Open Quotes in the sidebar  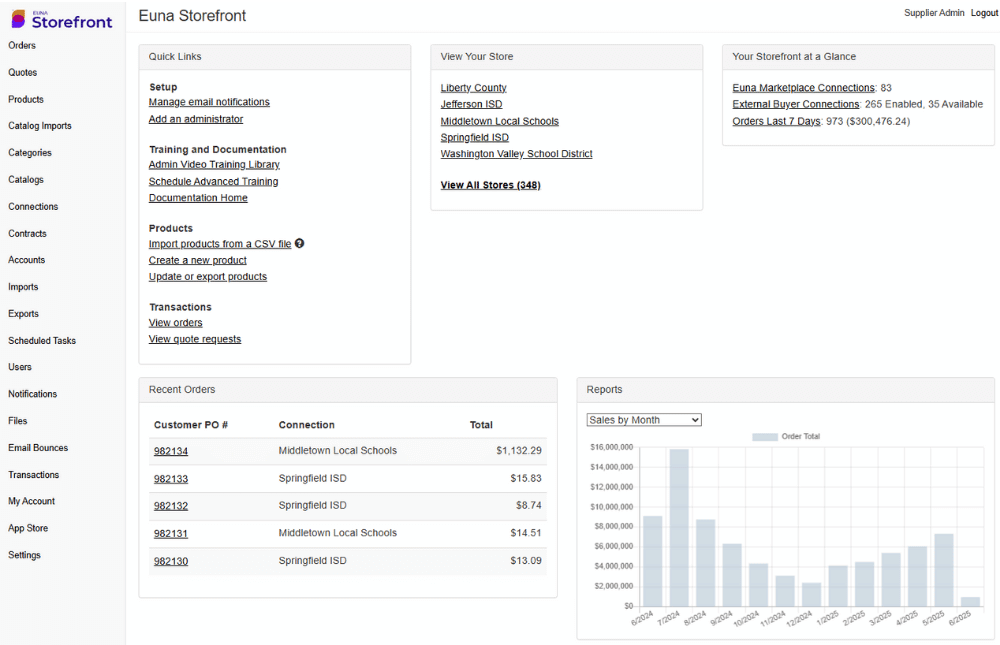22,73
